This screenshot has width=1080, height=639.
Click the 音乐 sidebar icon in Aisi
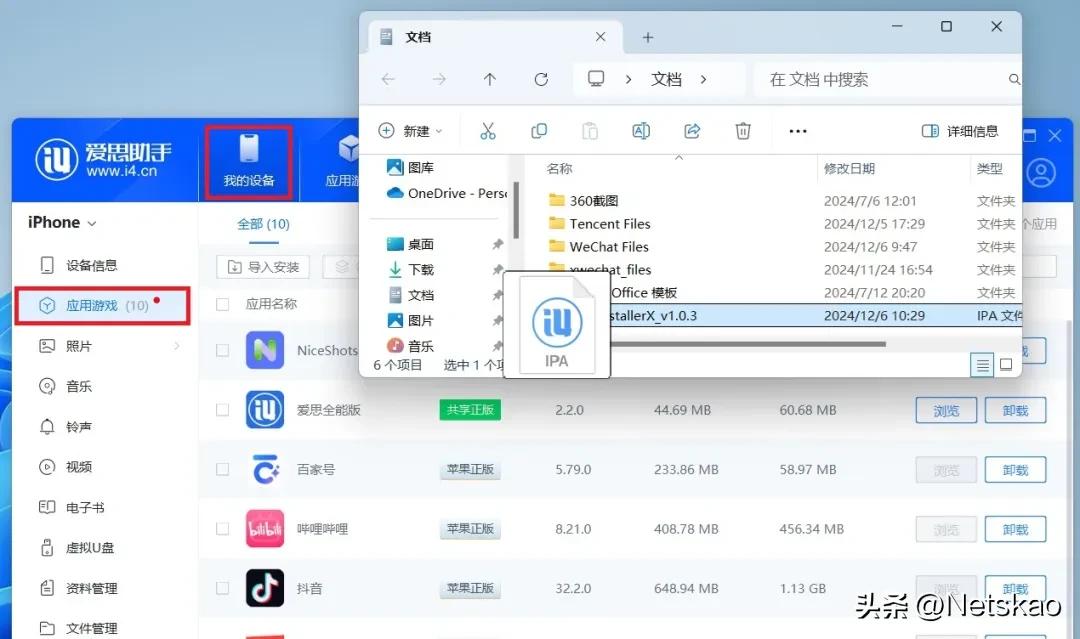pos(47,386)
